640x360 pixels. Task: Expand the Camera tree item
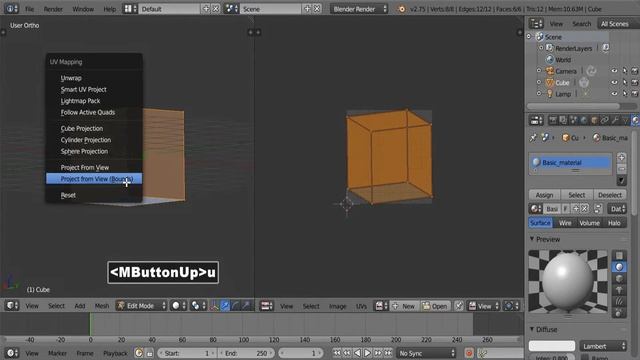(539, 71)
